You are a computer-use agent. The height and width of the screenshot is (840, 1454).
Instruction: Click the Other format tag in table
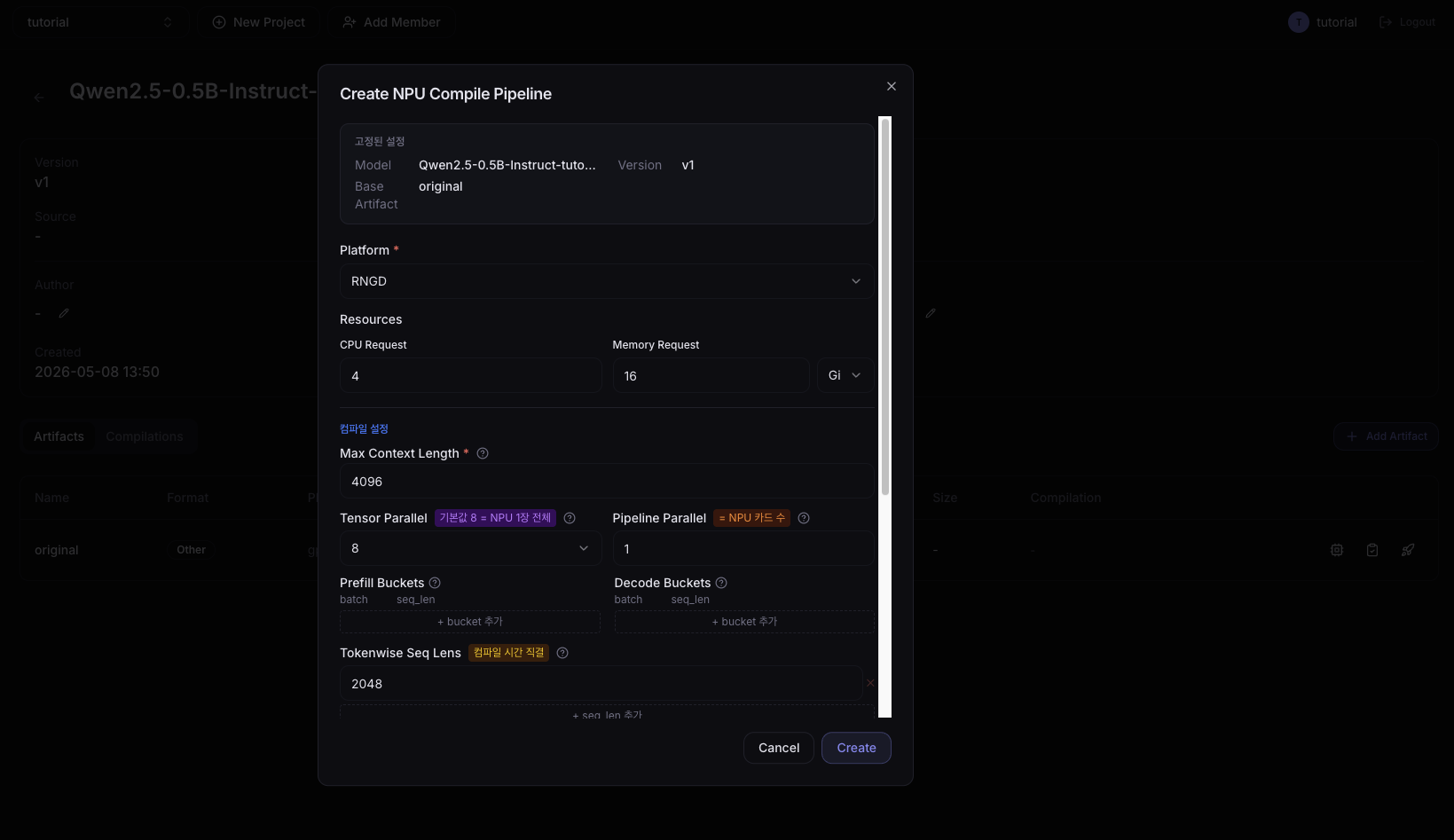coord(192,550)
